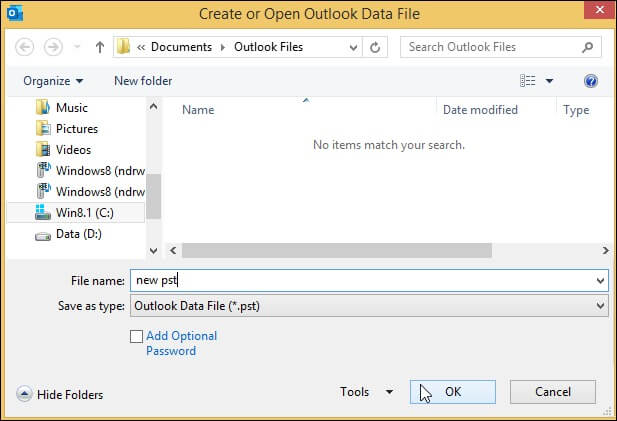Change view with the view icon

pos(528,81)
